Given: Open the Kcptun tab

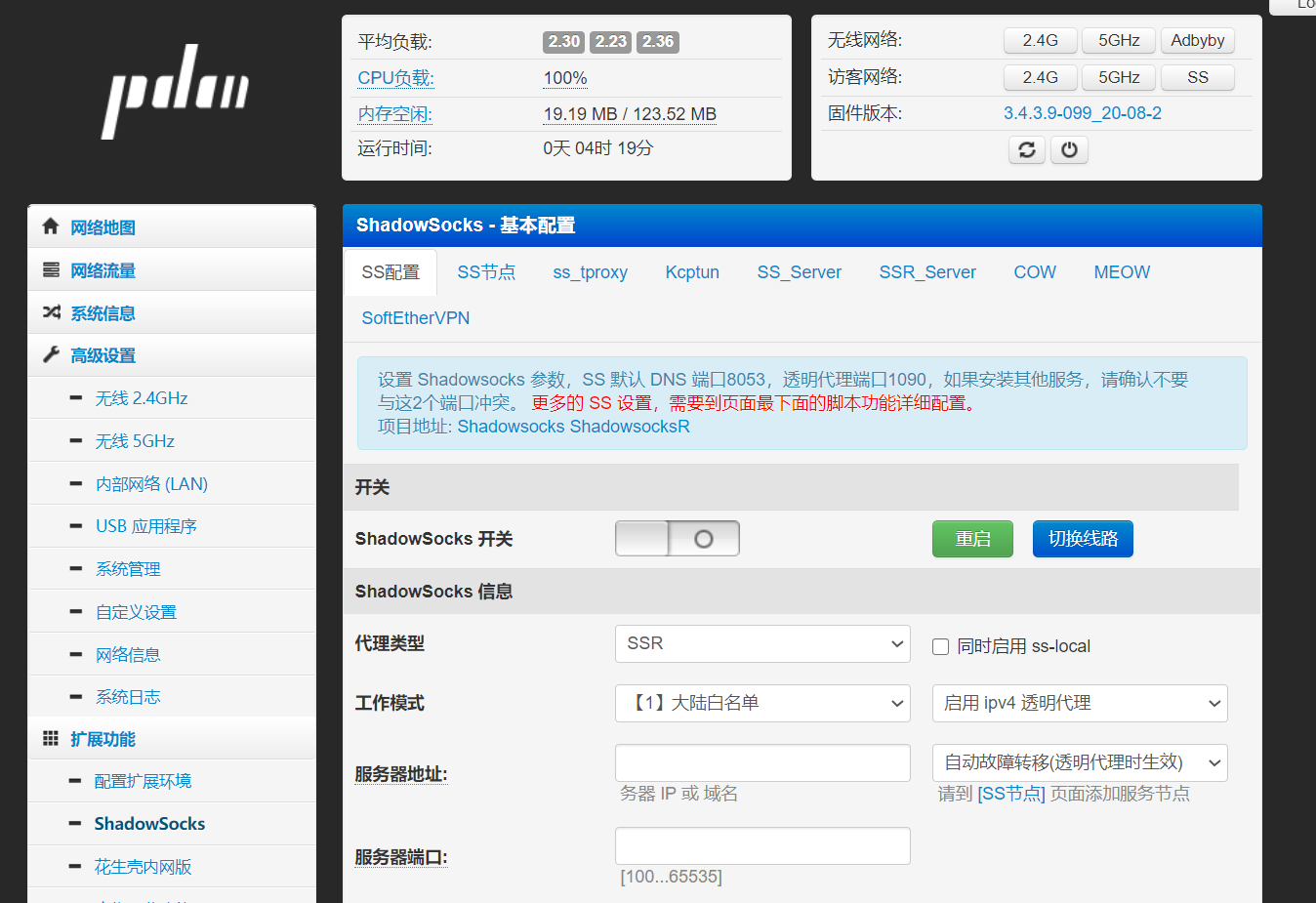Looking at the screenshot, I should point(692,272).
